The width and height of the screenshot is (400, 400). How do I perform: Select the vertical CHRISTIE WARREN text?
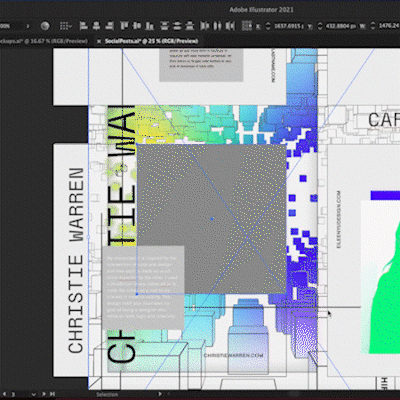(x=76, y=260)
